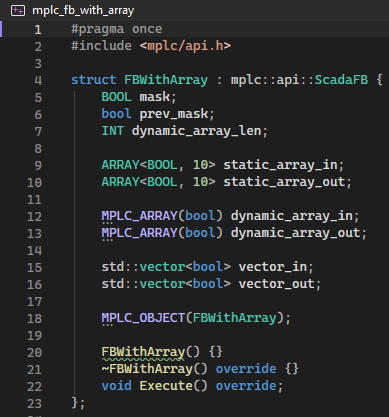
Task: Click the C++ file icon beside mplc_fb_with_array
Action: point(18,11)
